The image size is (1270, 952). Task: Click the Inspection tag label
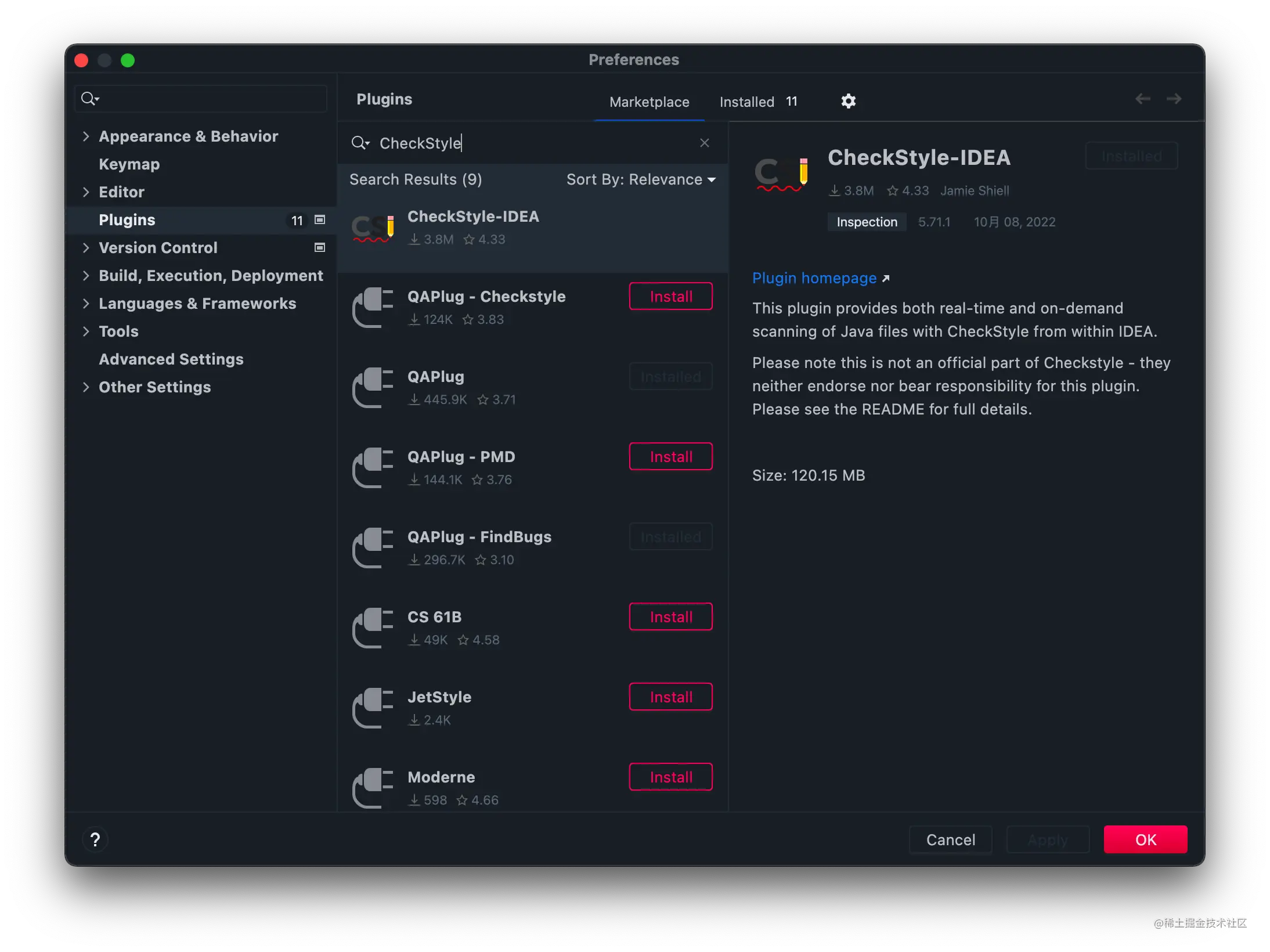coord(867,222)
